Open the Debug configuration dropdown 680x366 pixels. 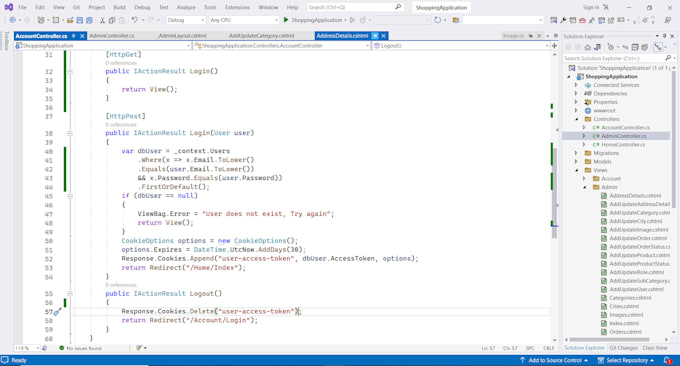pos(186,20)
